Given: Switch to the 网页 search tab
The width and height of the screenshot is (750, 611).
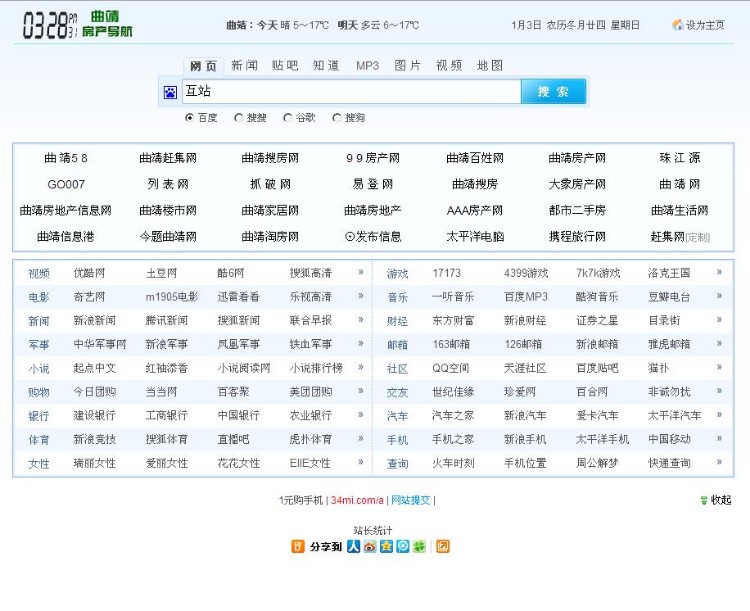Looking at the screenshot, I should [x=204, y=66].
